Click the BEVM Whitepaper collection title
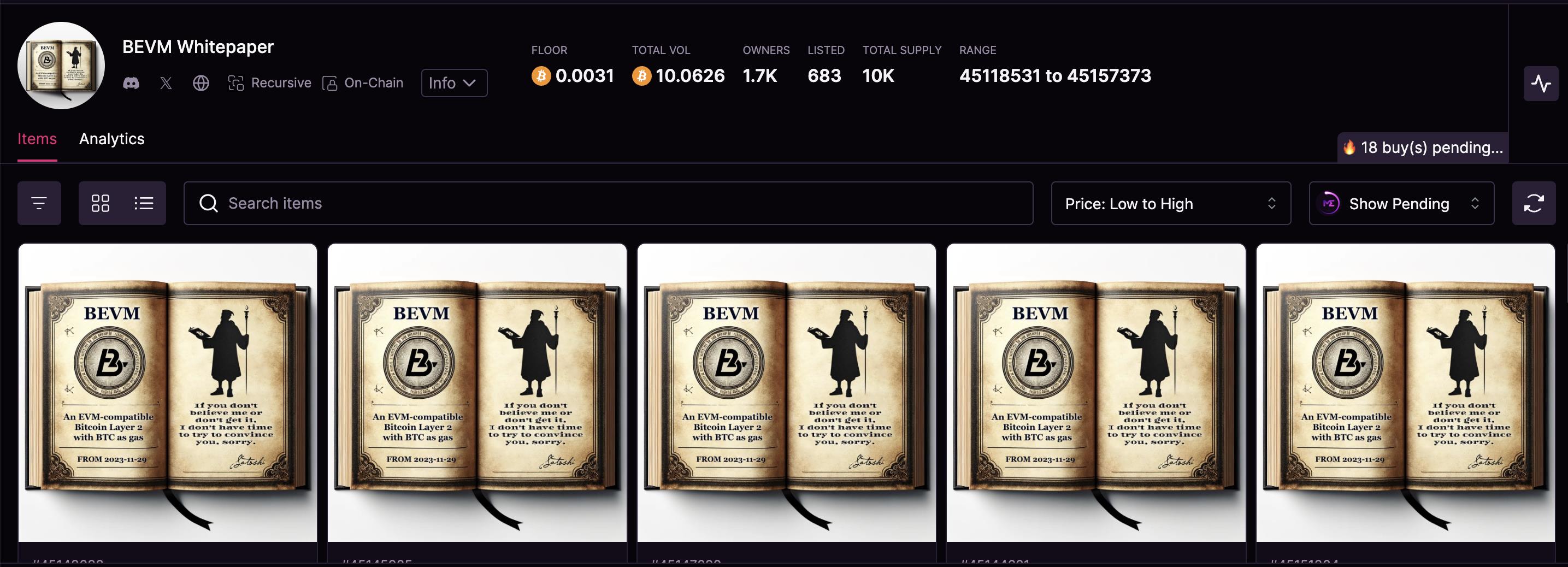 (198, 47)
